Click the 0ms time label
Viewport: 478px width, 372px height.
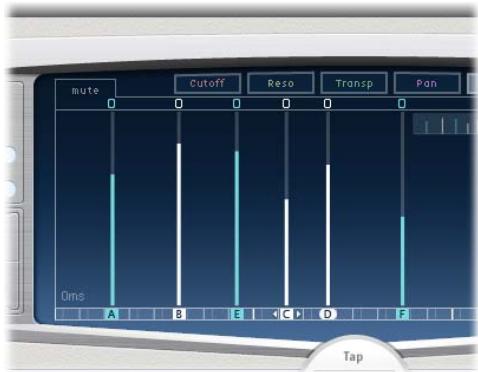pos(73,296)
